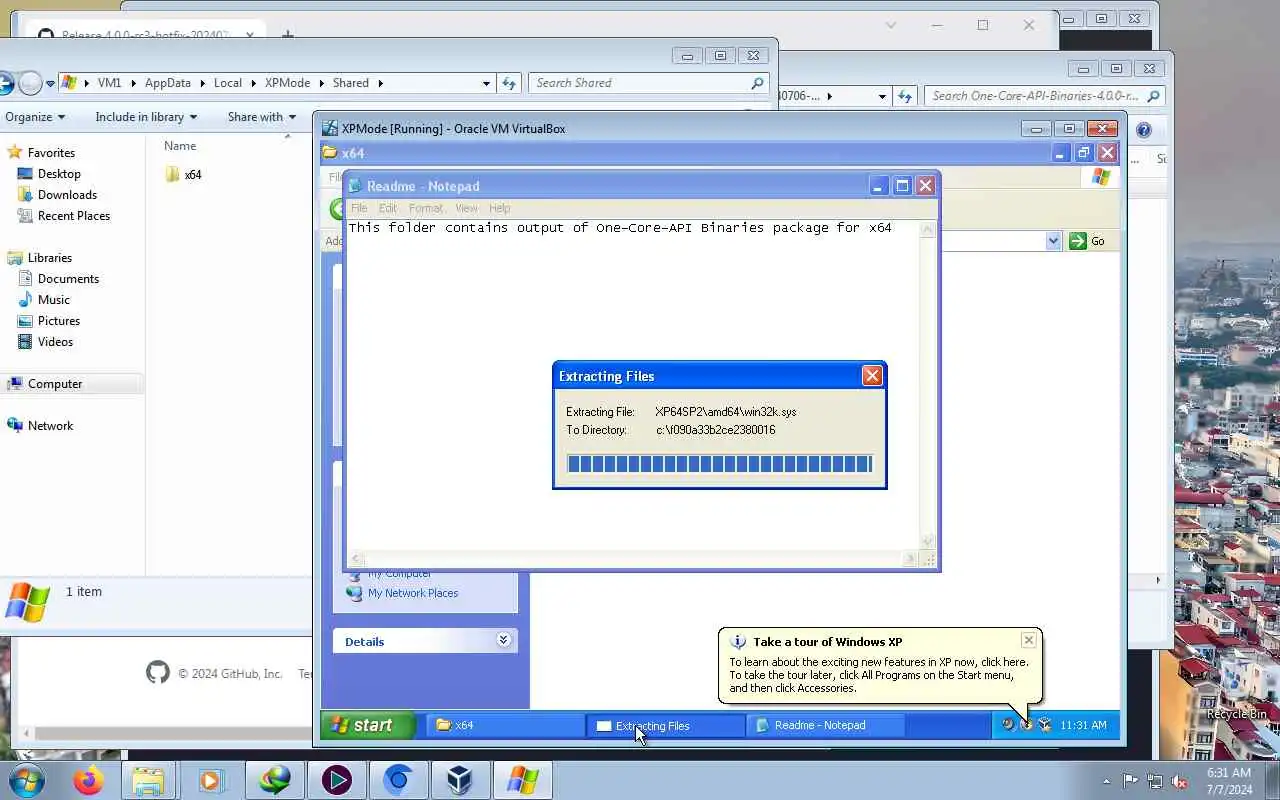The height and width of the screenshot is (800, 1280).
Task: Open the XP address bar dropdown
Action: 1053,240
